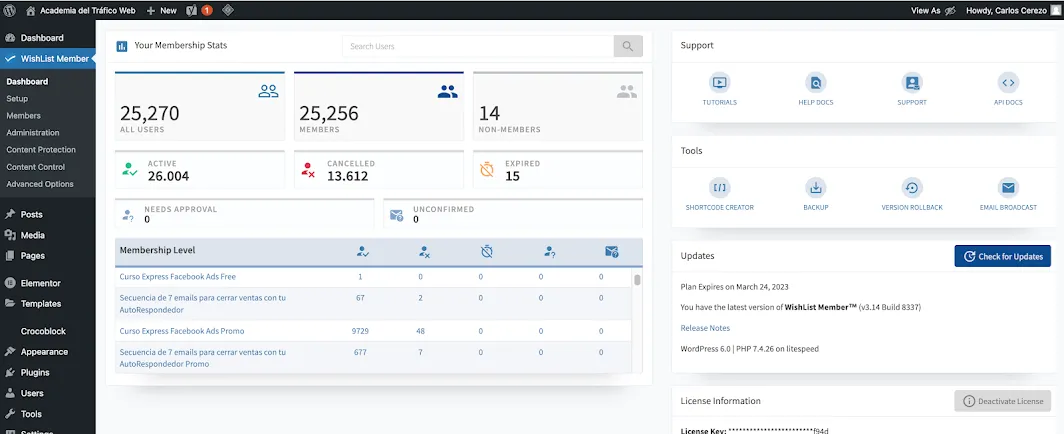Screen dimensions: 1064x434
Task: Open WishList Member menu item
Action: click(48, 59)
